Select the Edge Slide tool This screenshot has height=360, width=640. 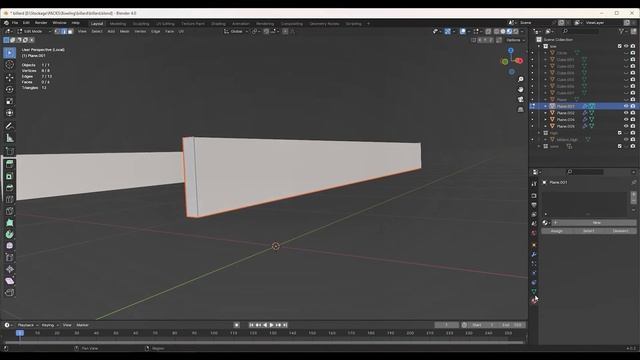(9, 258)
